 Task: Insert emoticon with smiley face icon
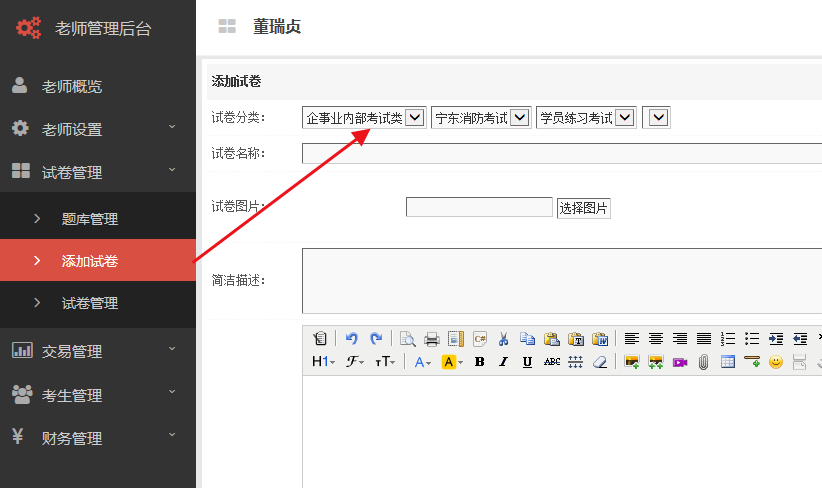pyautogui.click(x=776, y=362)
